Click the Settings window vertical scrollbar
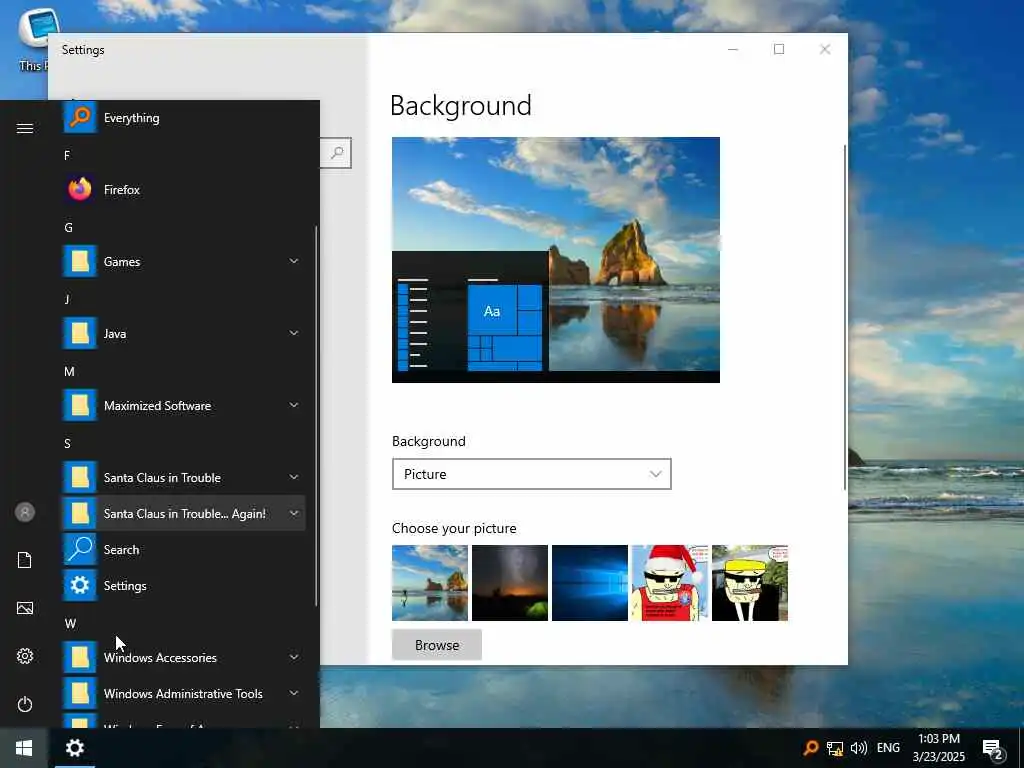The image size is (1024, 768). (844, 317)
